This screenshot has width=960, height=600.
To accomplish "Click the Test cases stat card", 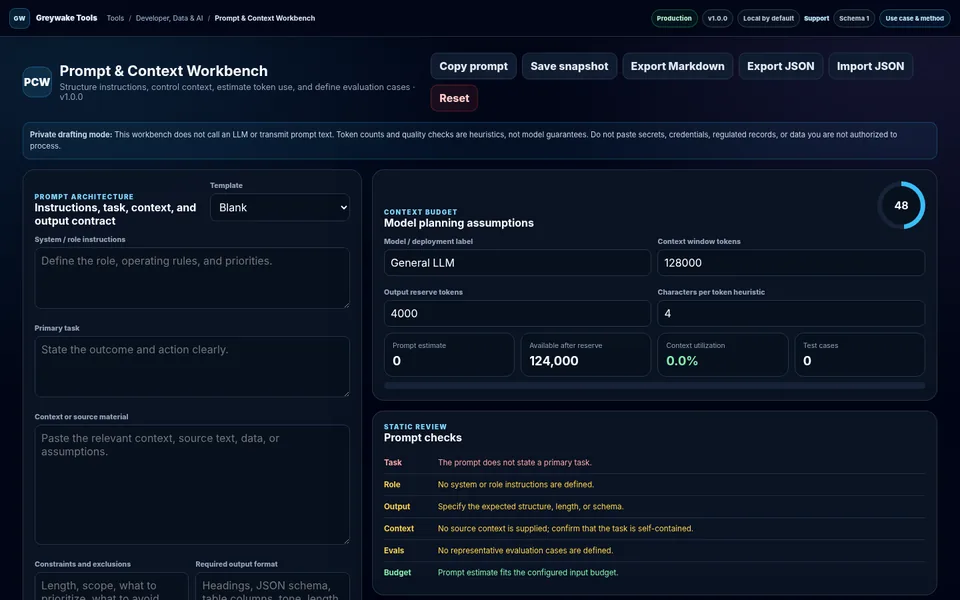I will coord(860,354).
